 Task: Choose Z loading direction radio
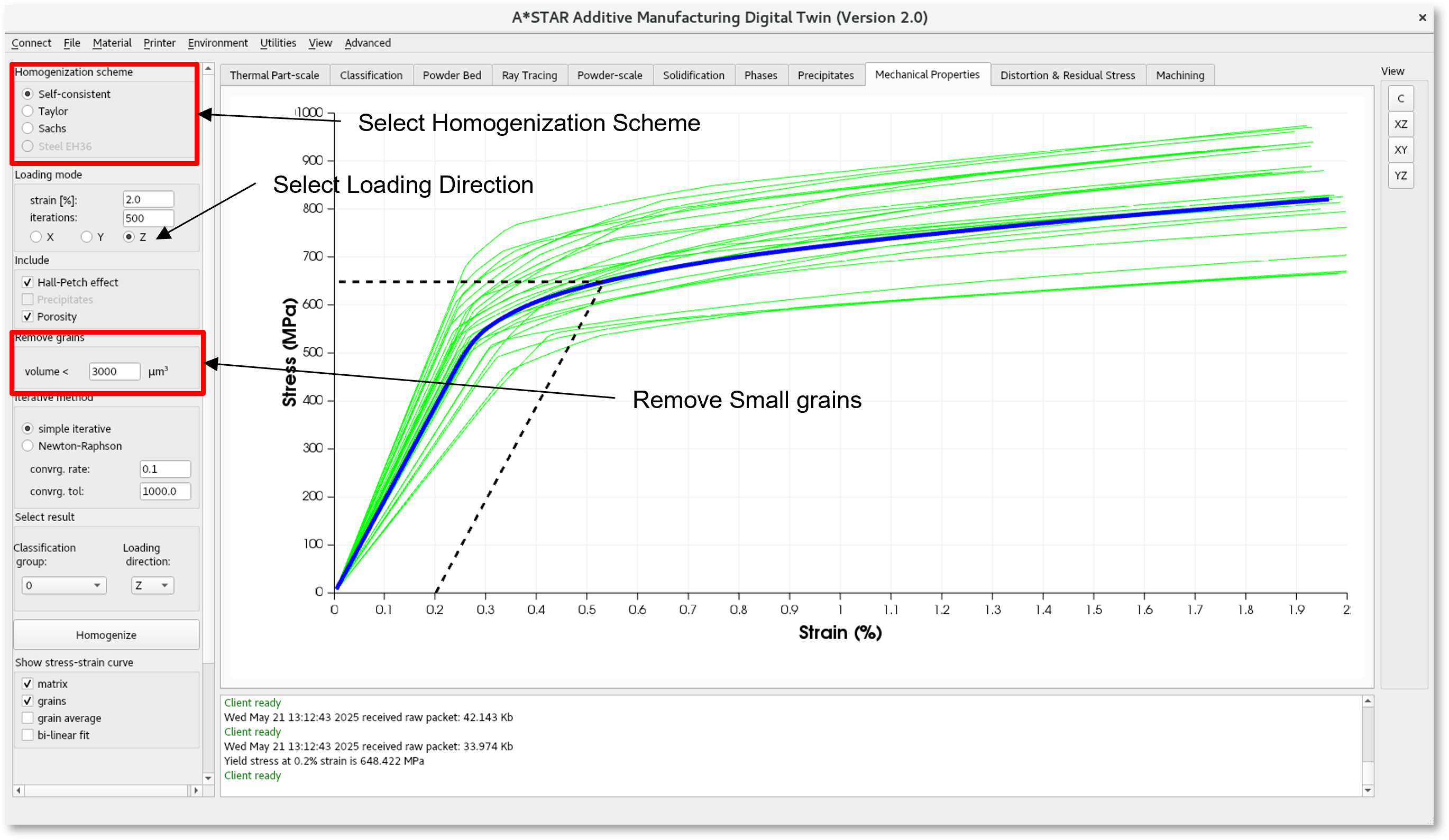[x=129, y=237]
